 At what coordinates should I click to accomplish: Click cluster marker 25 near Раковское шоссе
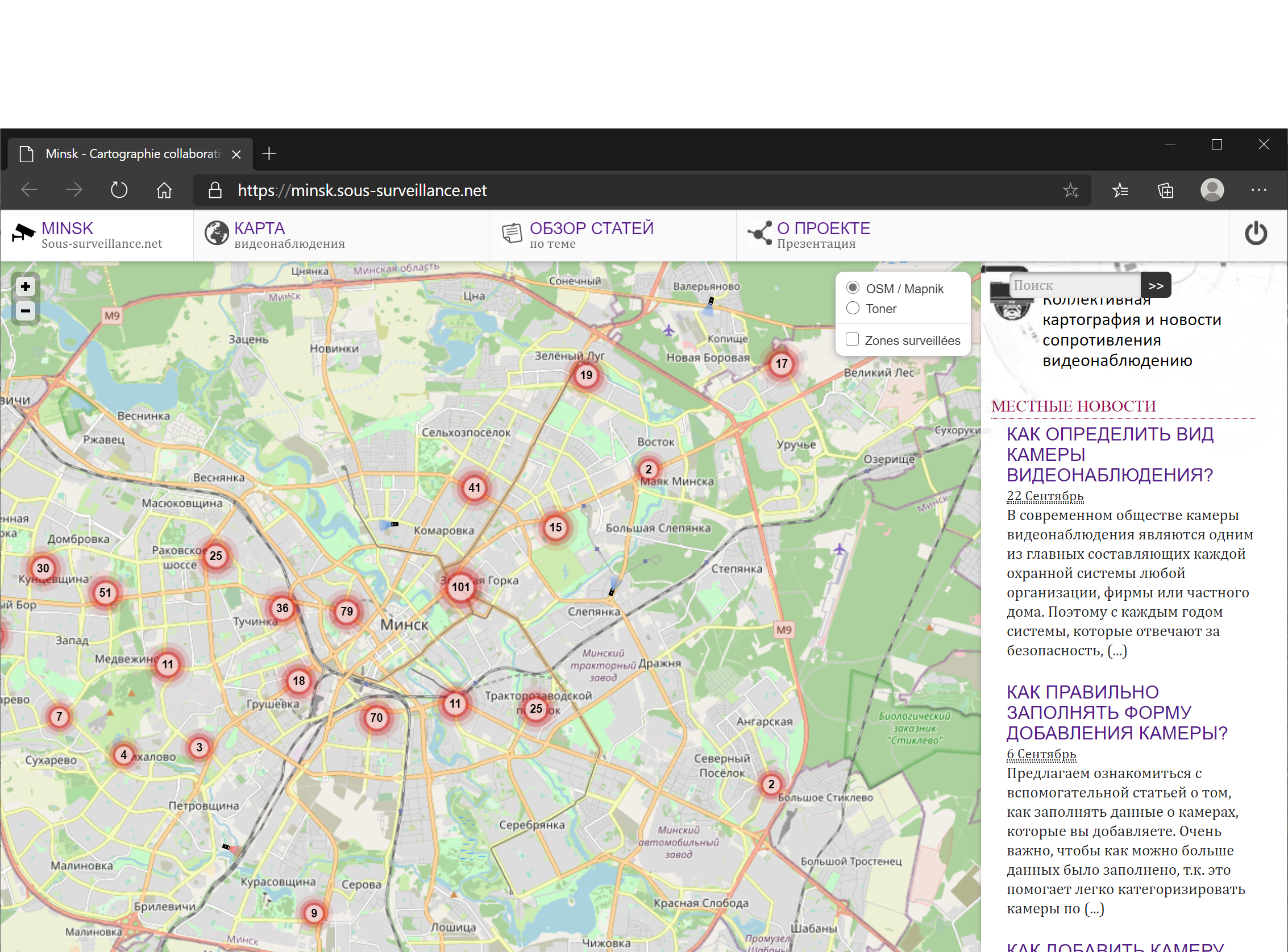215,555
